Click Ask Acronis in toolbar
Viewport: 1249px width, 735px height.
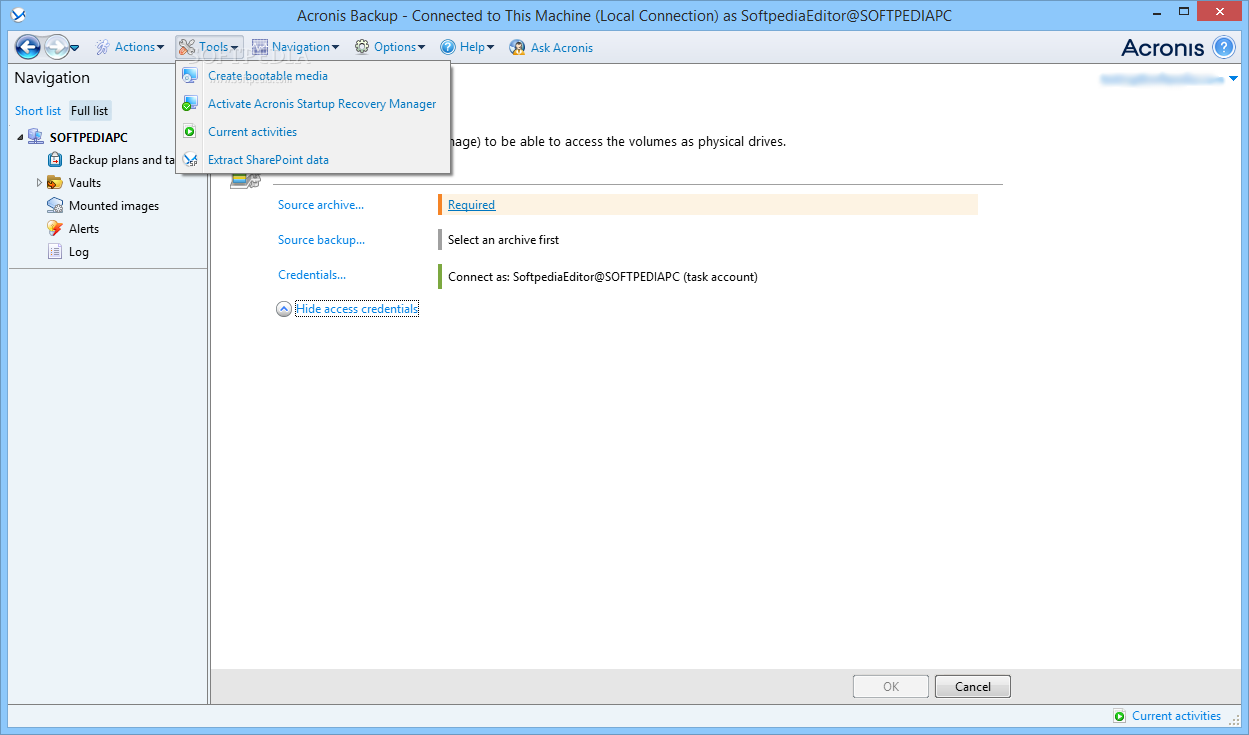click(551, 47)
